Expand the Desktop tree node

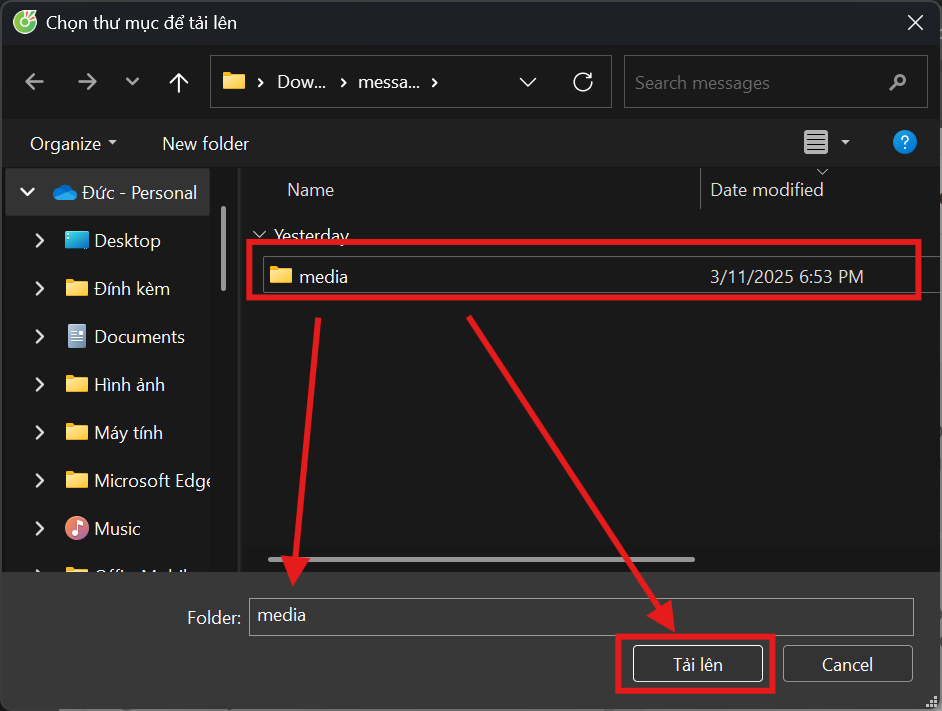tap(40, 240)
